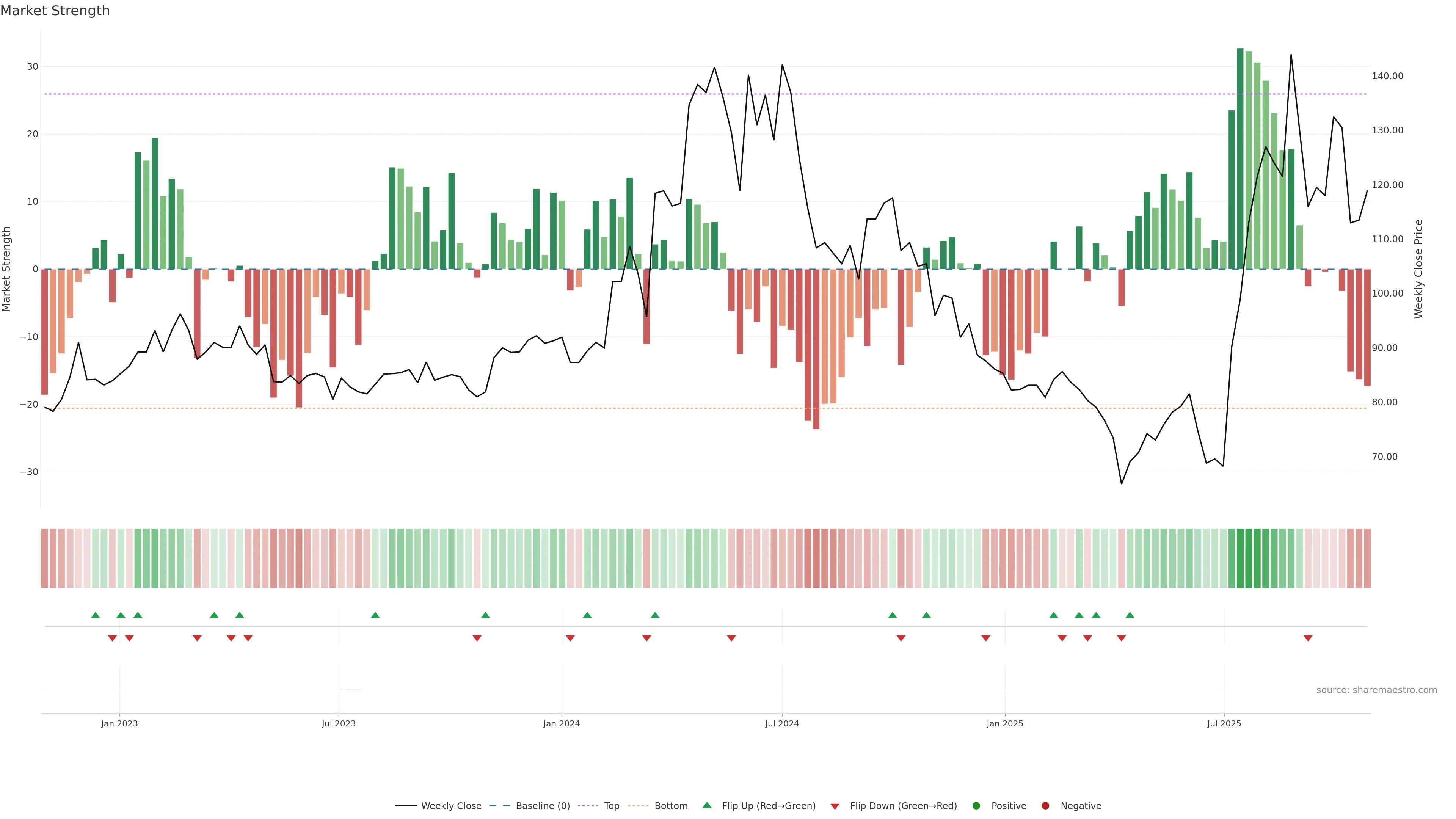The width and height of the screenshot is (1456, 819).
Task: Click the 140.00 right axis tick label
Action: (x=1387, y=76)
